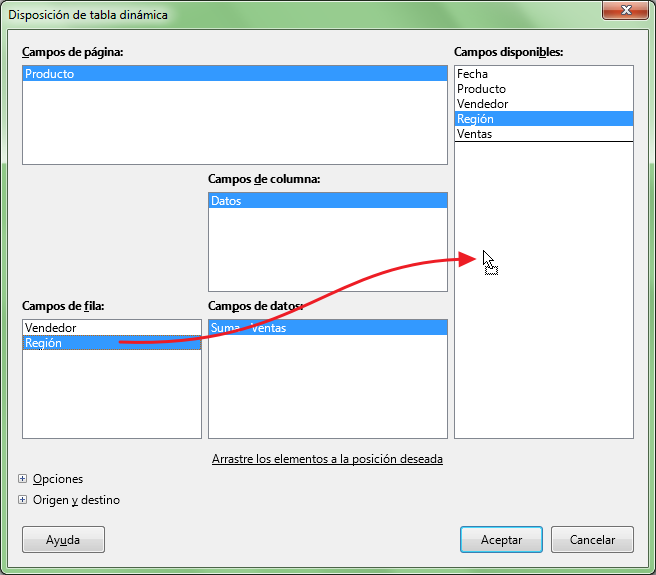The width and height of the screenshot is (656, 575).
Task: Click empty space below Datos in column fields
Action: [x=327, y=250]
